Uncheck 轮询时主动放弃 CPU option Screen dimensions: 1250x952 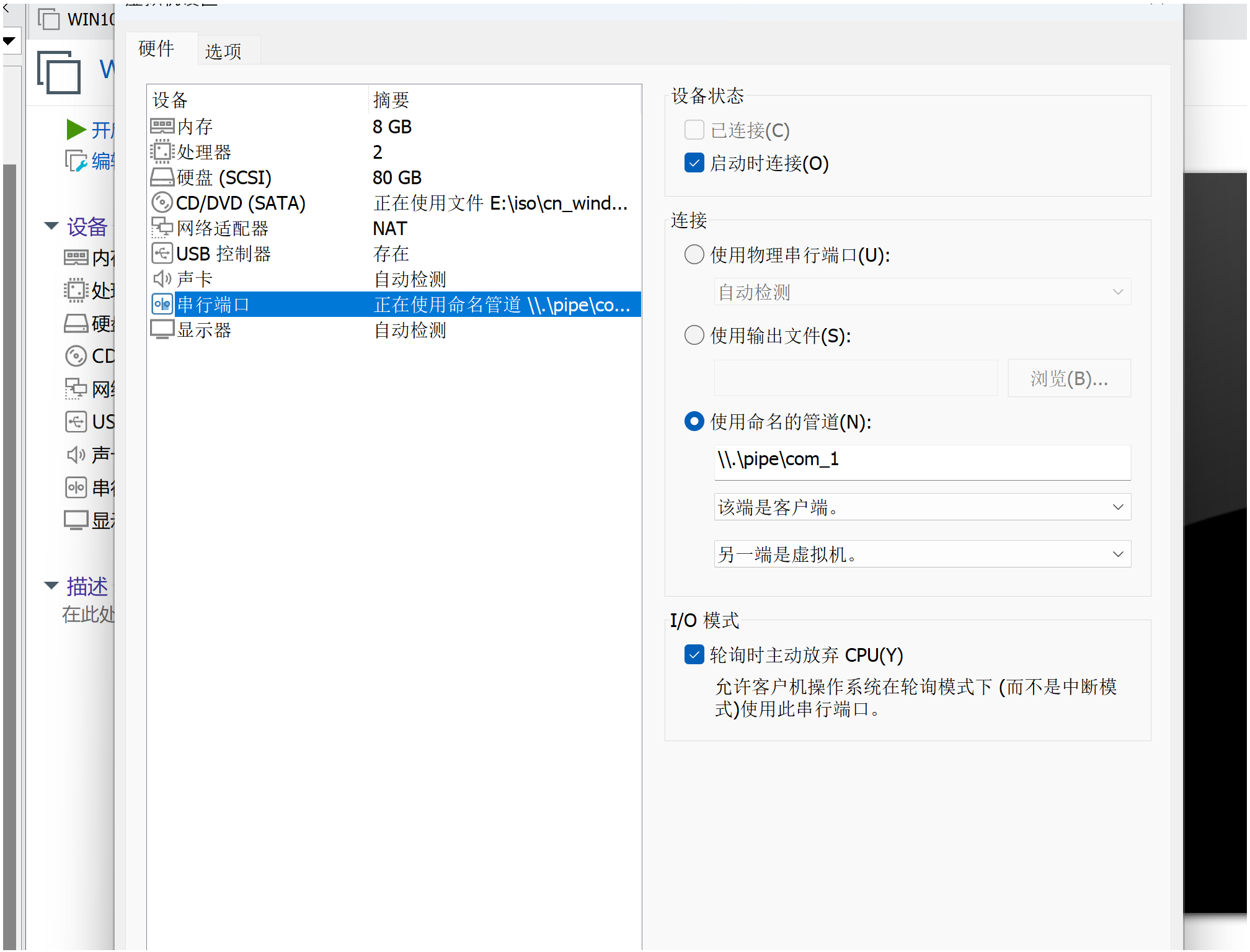click(694, 654)
